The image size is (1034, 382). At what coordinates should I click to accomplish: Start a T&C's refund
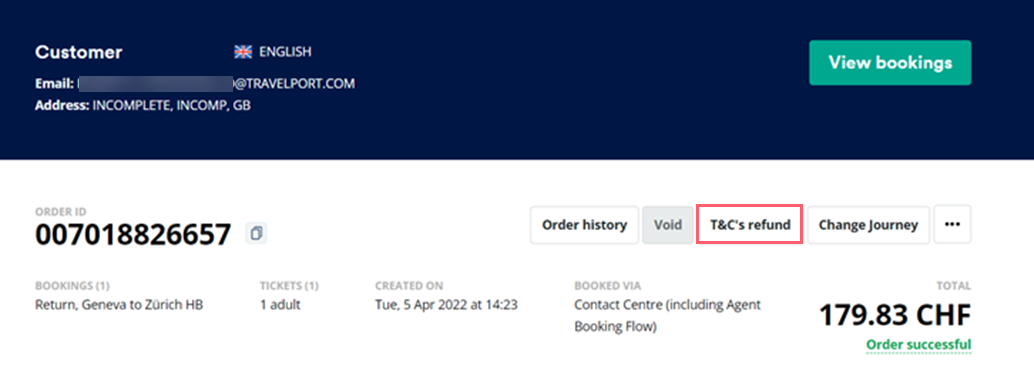750,225
